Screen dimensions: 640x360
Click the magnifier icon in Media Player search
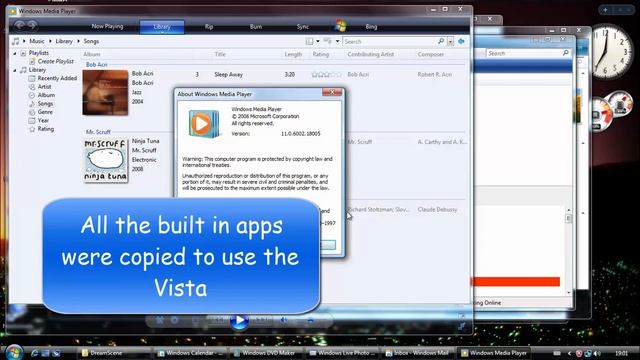tap(441, 41)
